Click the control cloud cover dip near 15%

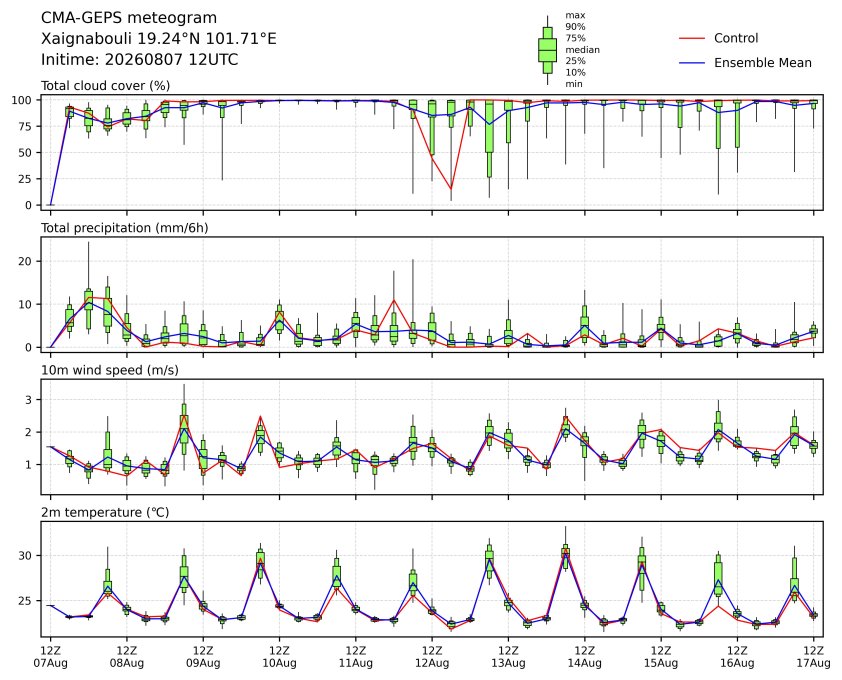[451, 189]
